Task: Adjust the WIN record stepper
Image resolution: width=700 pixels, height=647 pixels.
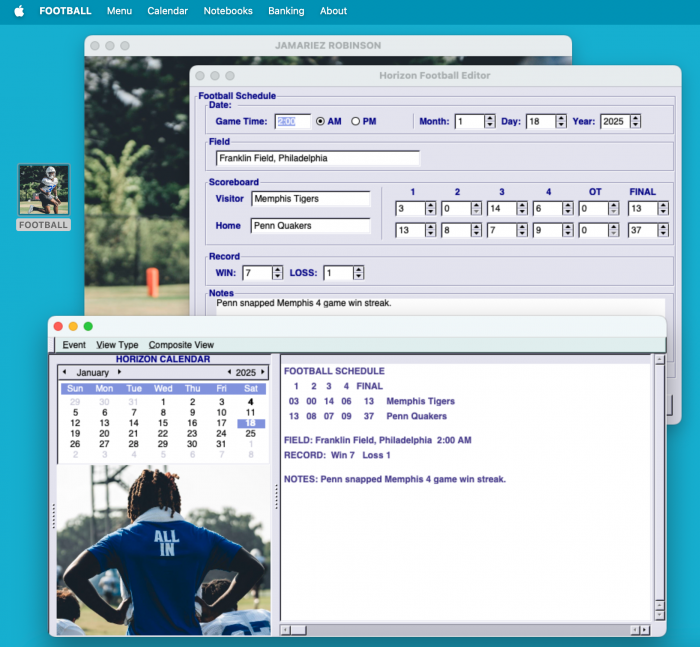Action: pyautogui.click(x=277, y=273)
